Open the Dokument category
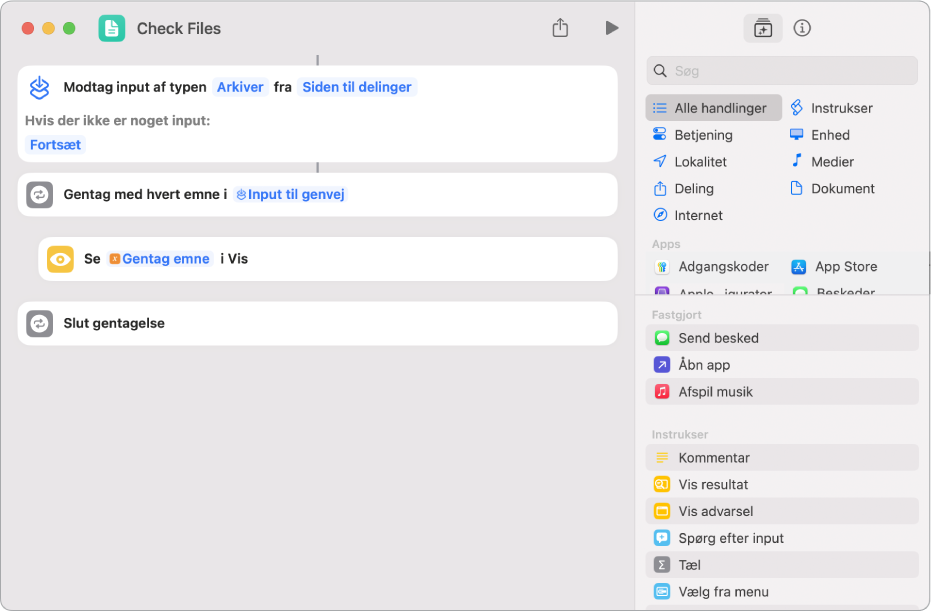The height and width of the screenshot is (612, 931). [832, 189]
